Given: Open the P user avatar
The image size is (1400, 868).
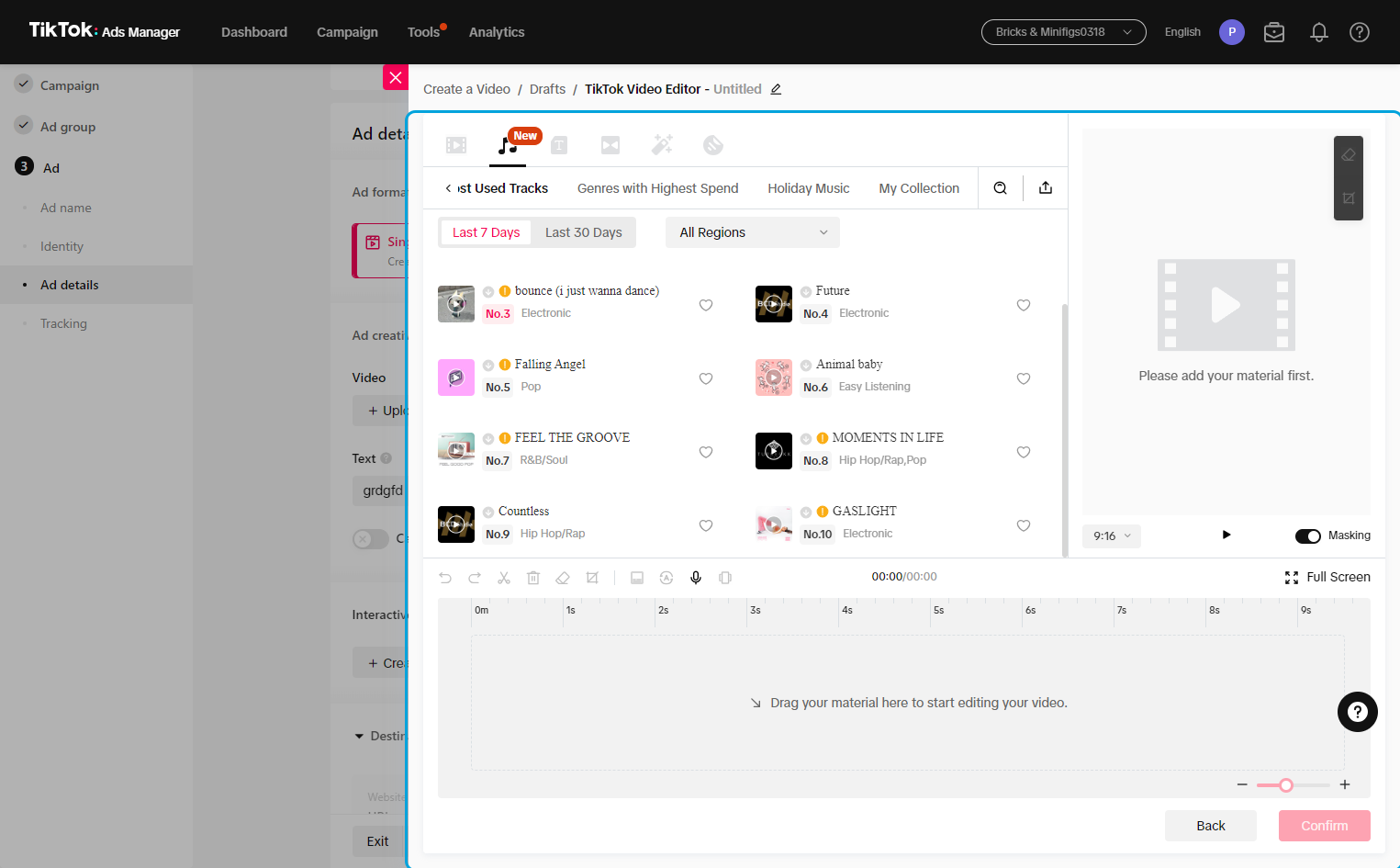Looking at the screenshot, I should (x=1232, y=32).
